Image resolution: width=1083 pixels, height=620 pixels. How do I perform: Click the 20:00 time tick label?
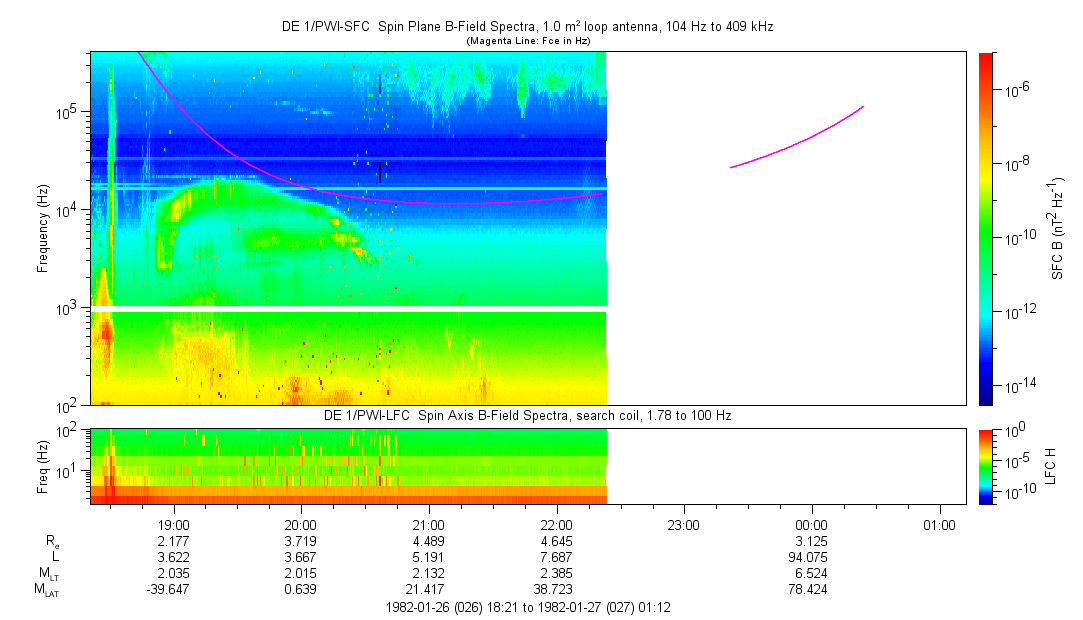(x=301, y=525)
